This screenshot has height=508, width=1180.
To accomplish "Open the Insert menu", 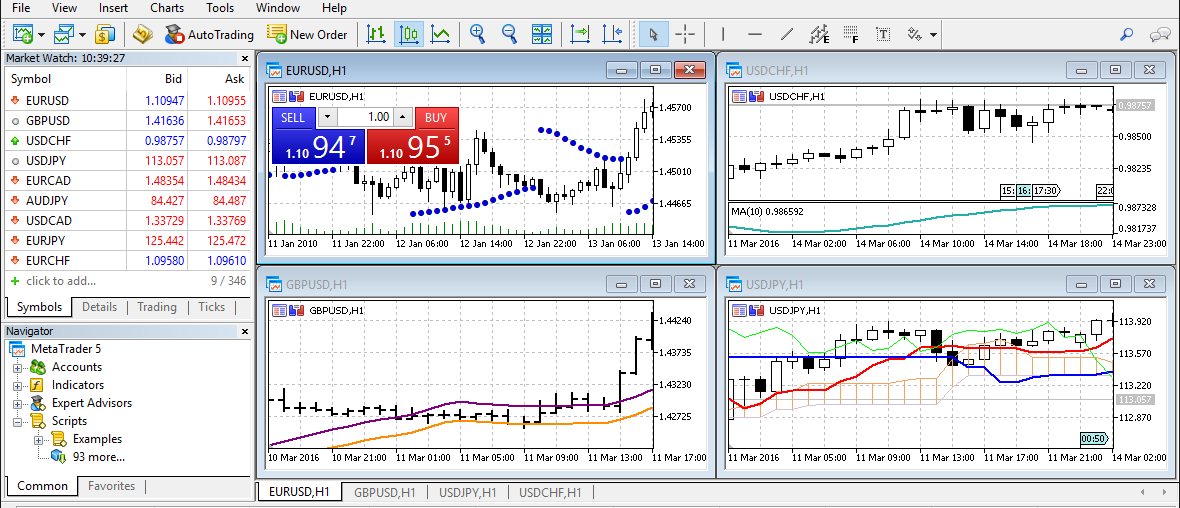I will [x=113, y=8].
